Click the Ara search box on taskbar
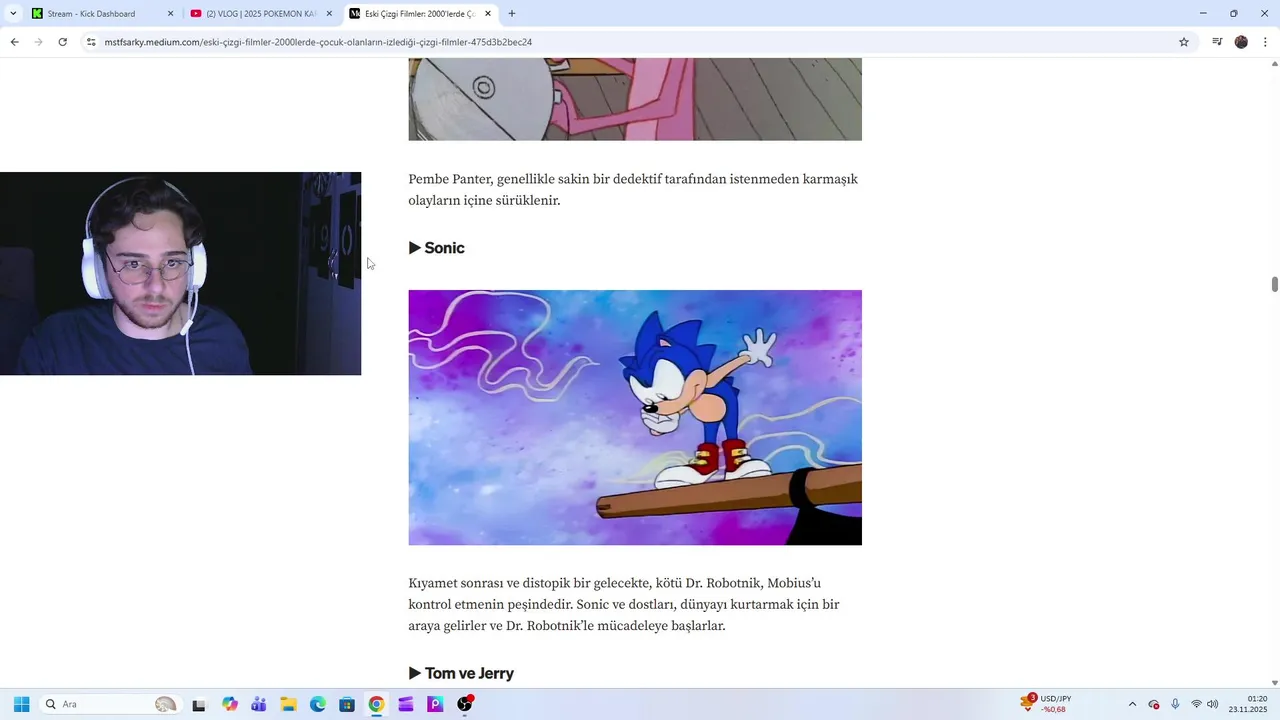Viewport: 1280px width, 720px height. (x=109, y=704)
